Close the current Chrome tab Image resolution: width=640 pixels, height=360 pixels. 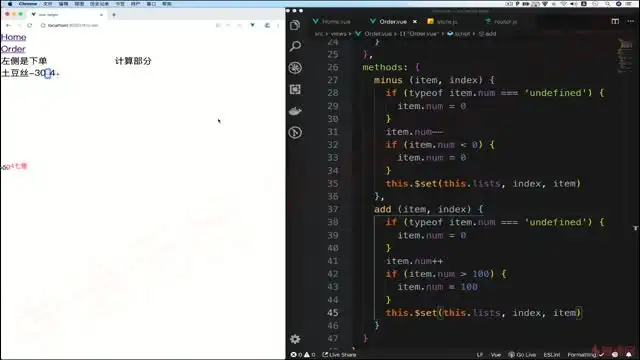coord(101,15)
